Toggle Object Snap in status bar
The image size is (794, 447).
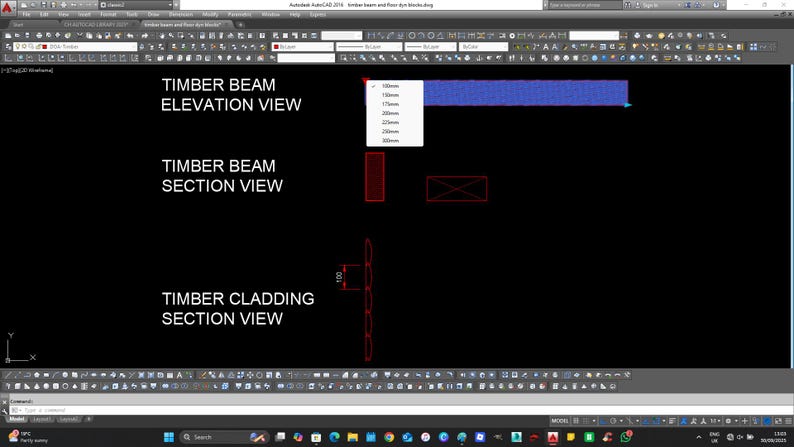[x=655, y=421]
